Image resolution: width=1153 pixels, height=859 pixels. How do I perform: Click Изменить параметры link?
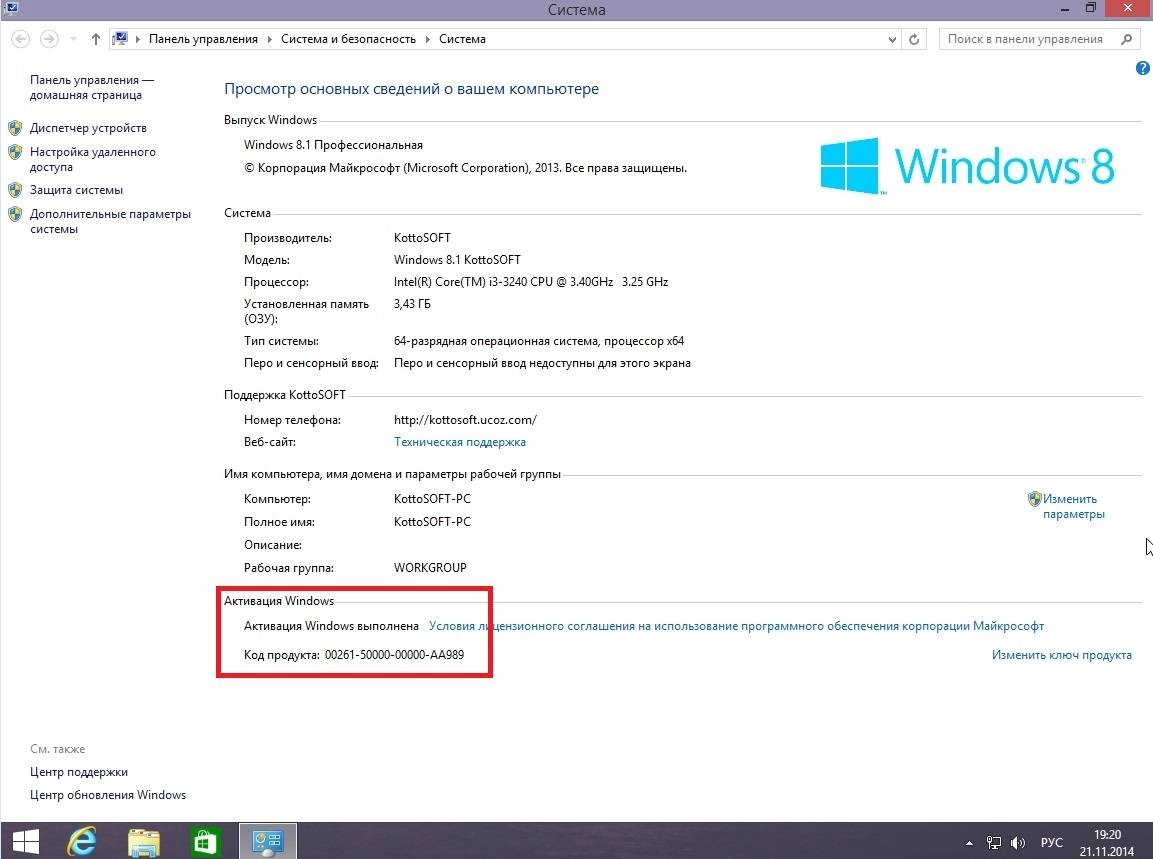point(1074,507)
